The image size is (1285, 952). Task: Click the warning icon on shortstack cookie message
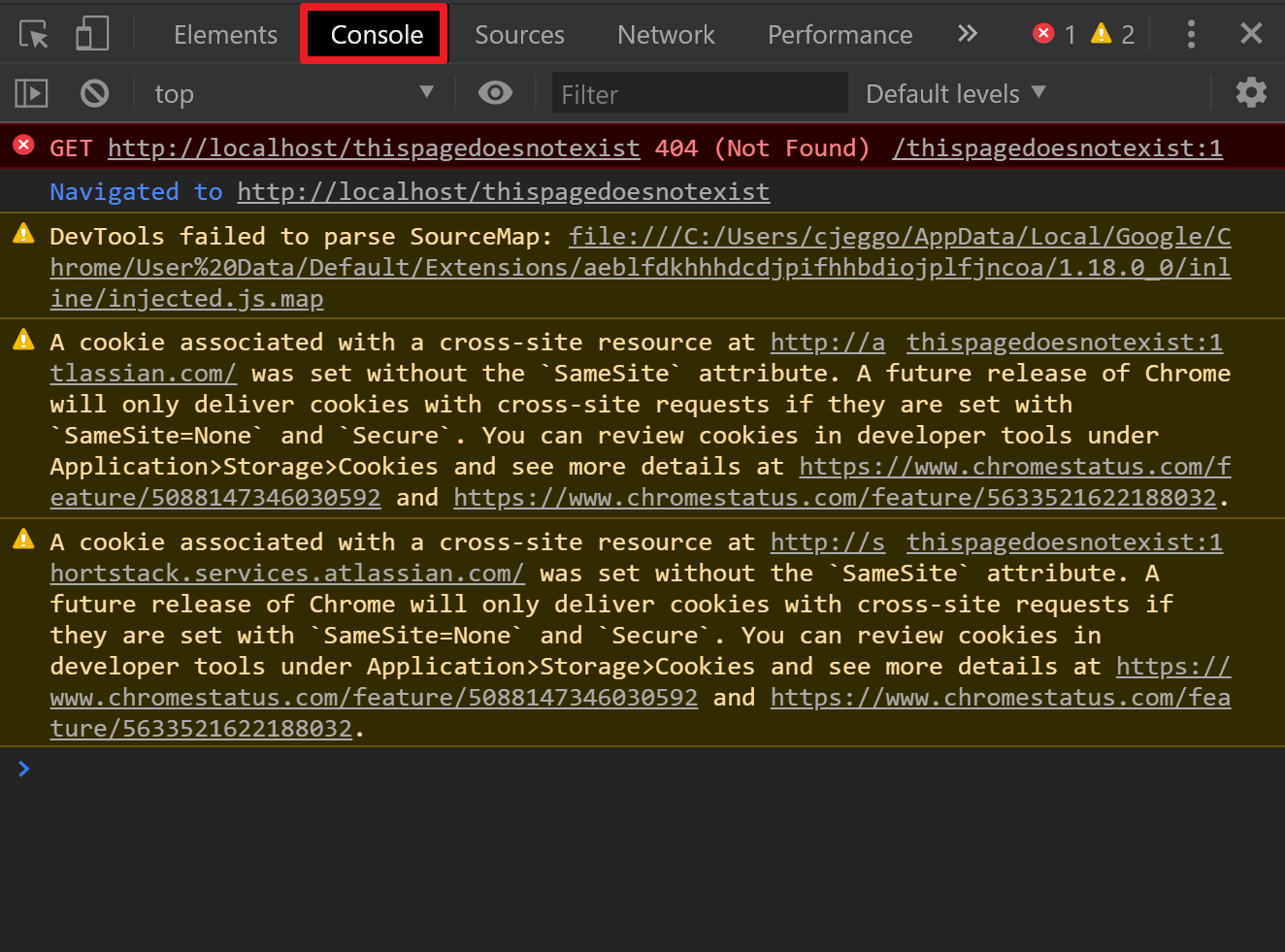click(23, 541)
